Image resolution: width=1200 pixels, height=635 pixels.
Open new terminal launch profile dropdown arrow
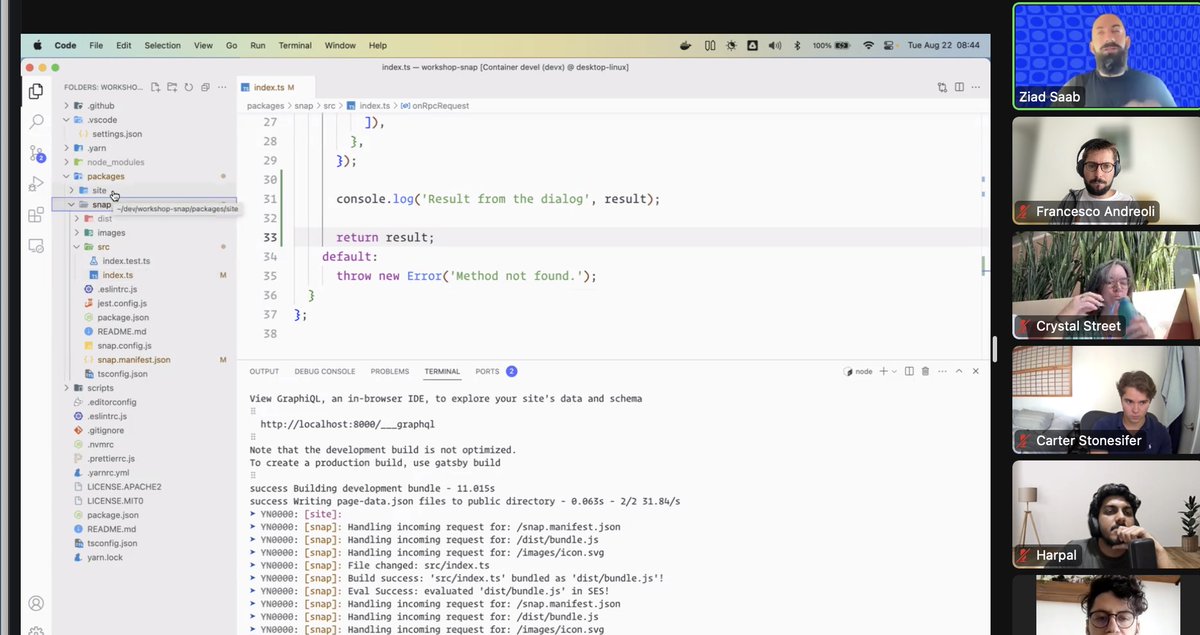[x=895, y=371]
